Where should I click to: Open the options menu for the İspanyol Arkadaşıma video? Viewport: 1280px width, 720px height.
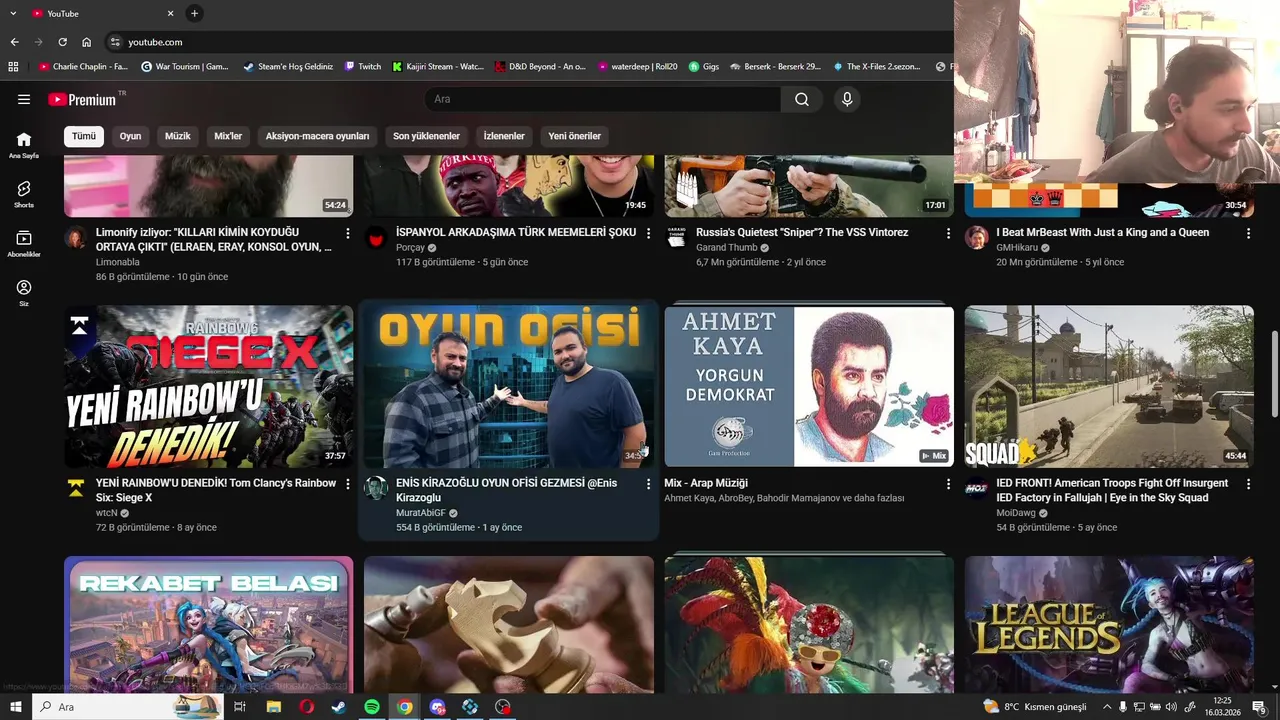pyautogui.click(x=648, y=233)
